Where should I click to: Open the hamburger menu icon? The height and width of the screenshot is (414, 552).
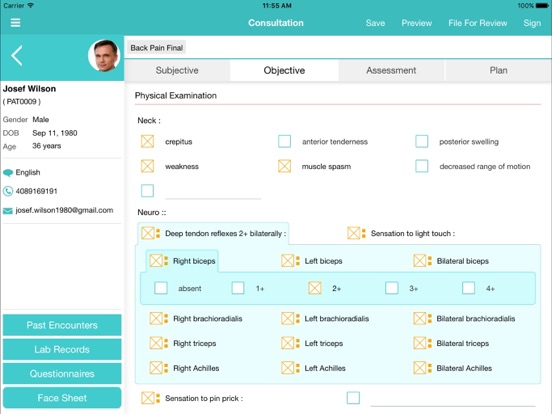(x=15, y=23)
